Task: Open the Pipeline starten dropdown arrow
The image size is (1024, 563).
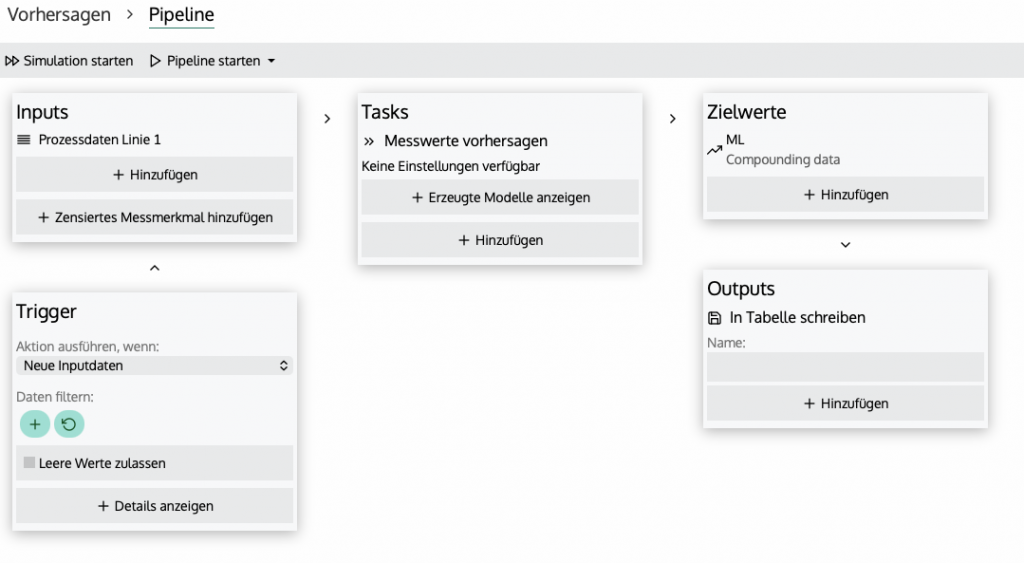Action: (x=271, y=61)
